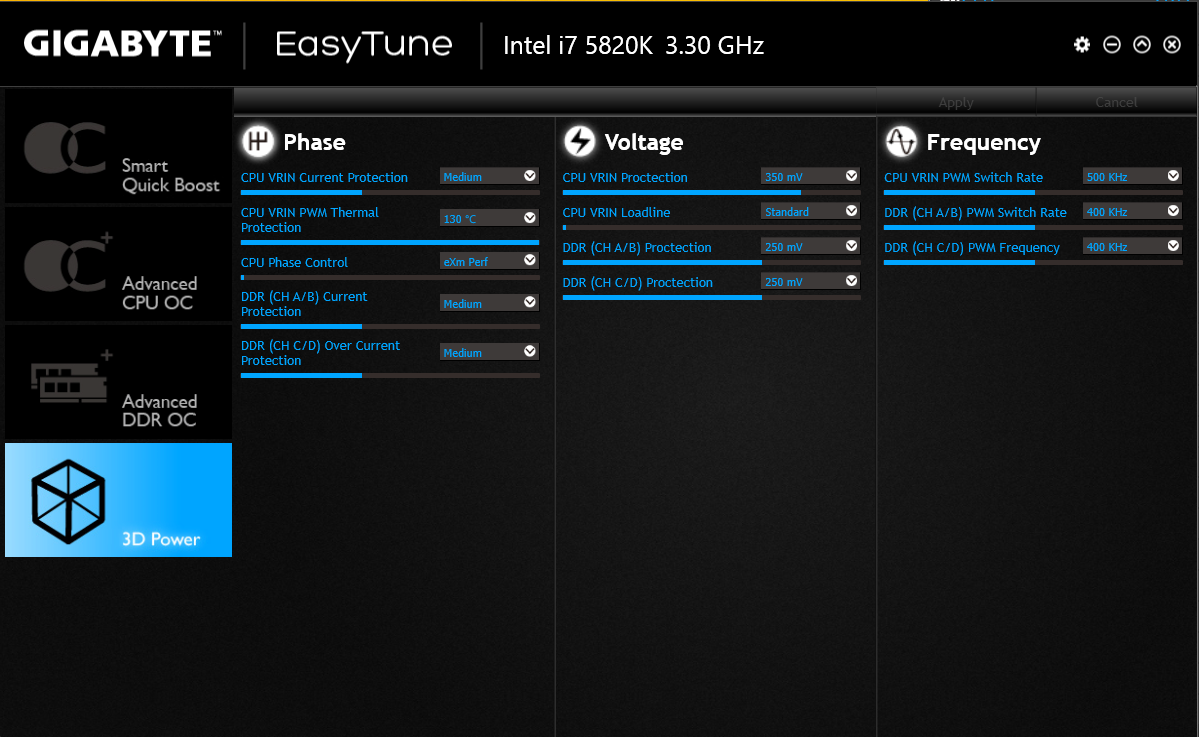Switch to Advanced DDR OC tab
The width and height of the screenshot is (1199, 737).
pos(119,381)
